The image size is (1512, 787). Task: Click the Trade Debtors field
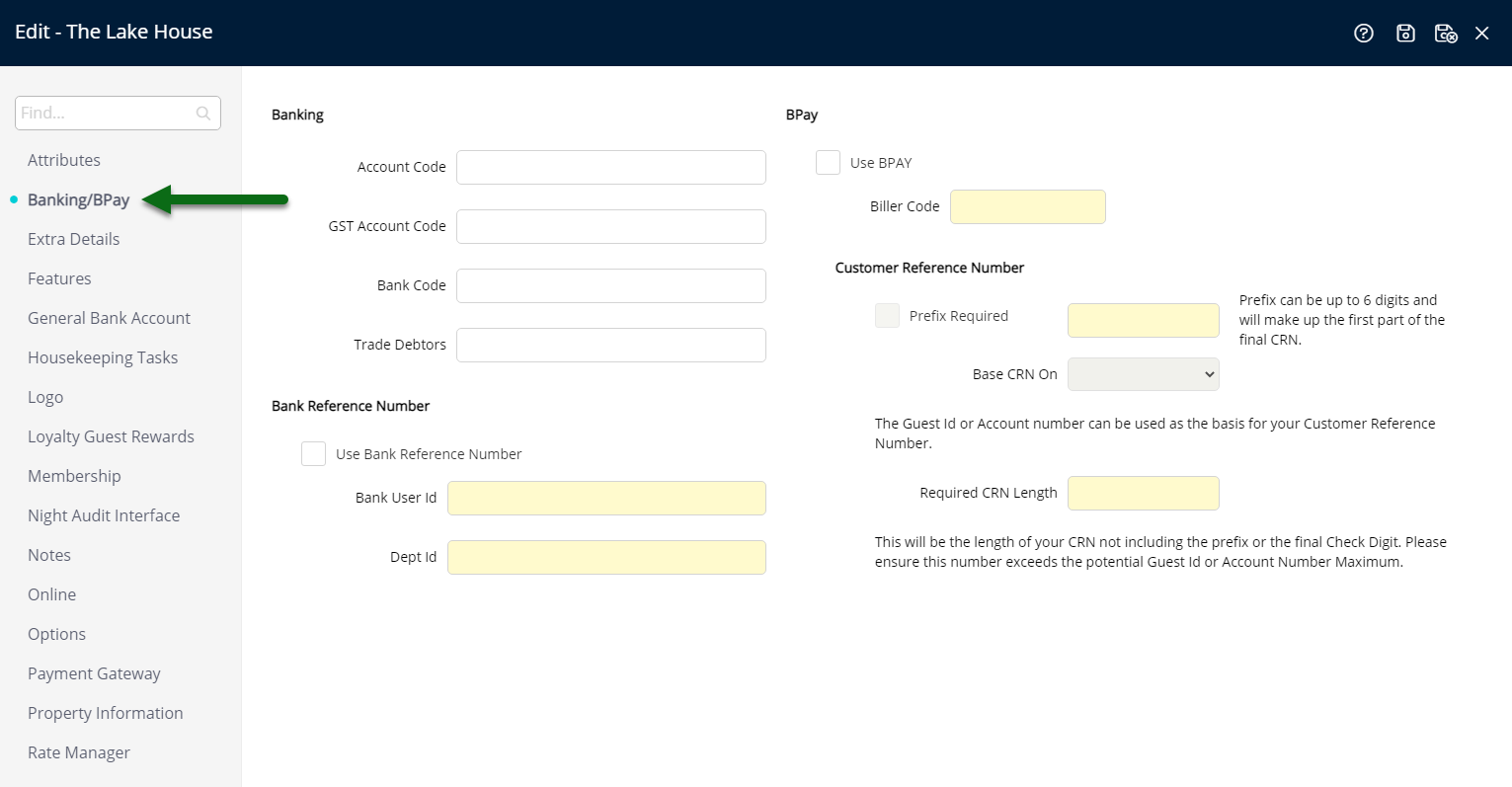point(611,345)
